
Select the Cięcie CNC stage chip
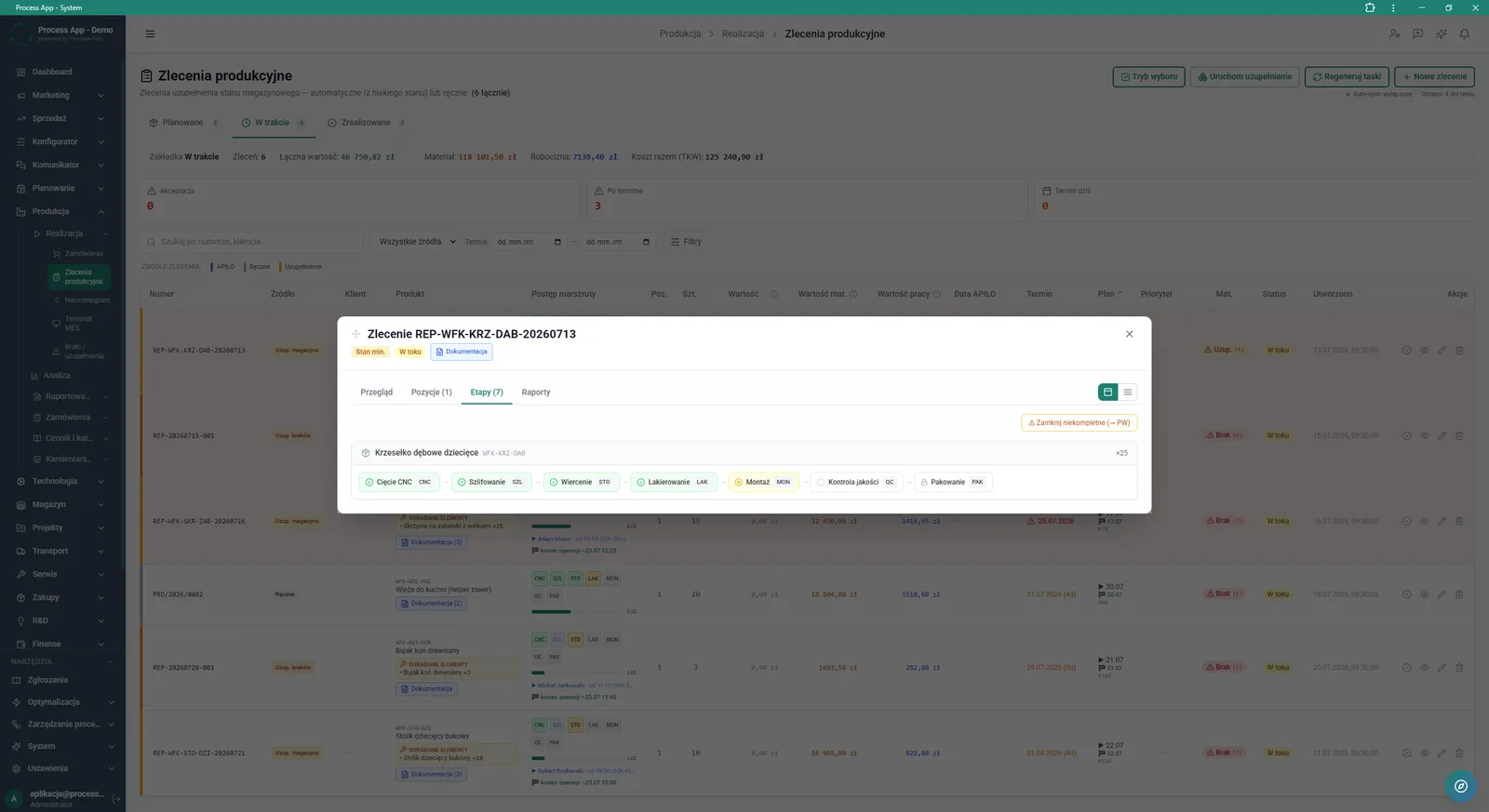click(399, 482)
